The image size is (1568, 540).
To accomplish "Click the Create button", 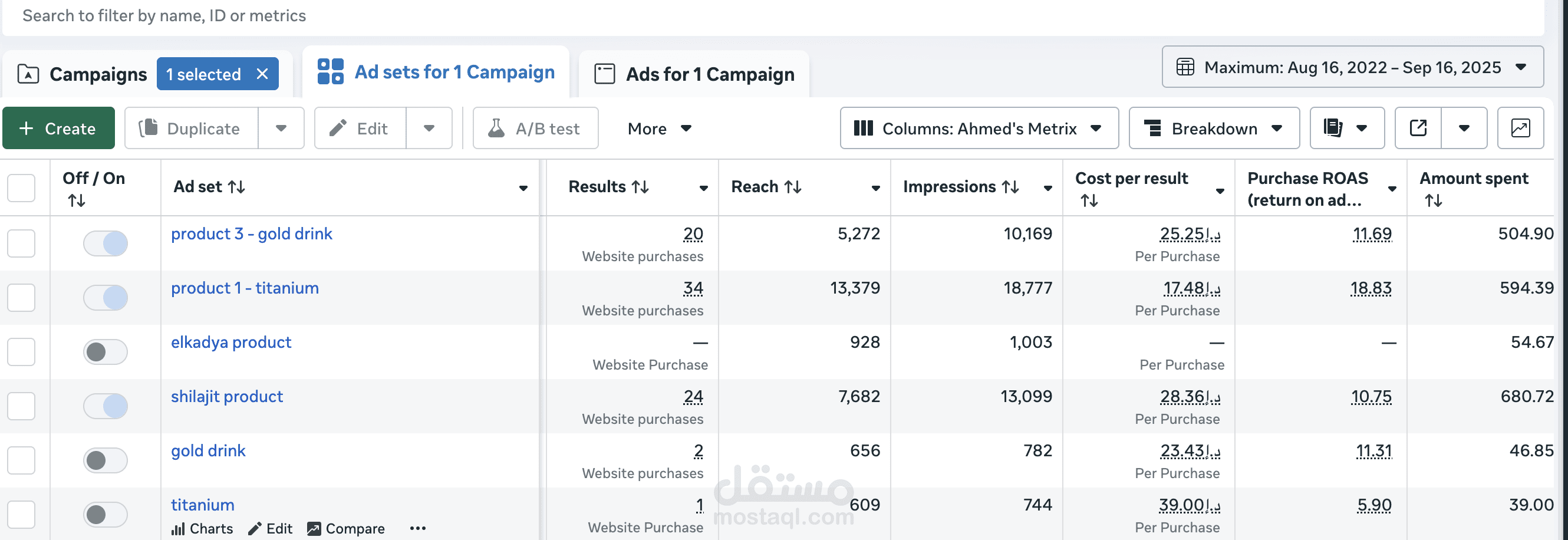I will coord(58,128).
